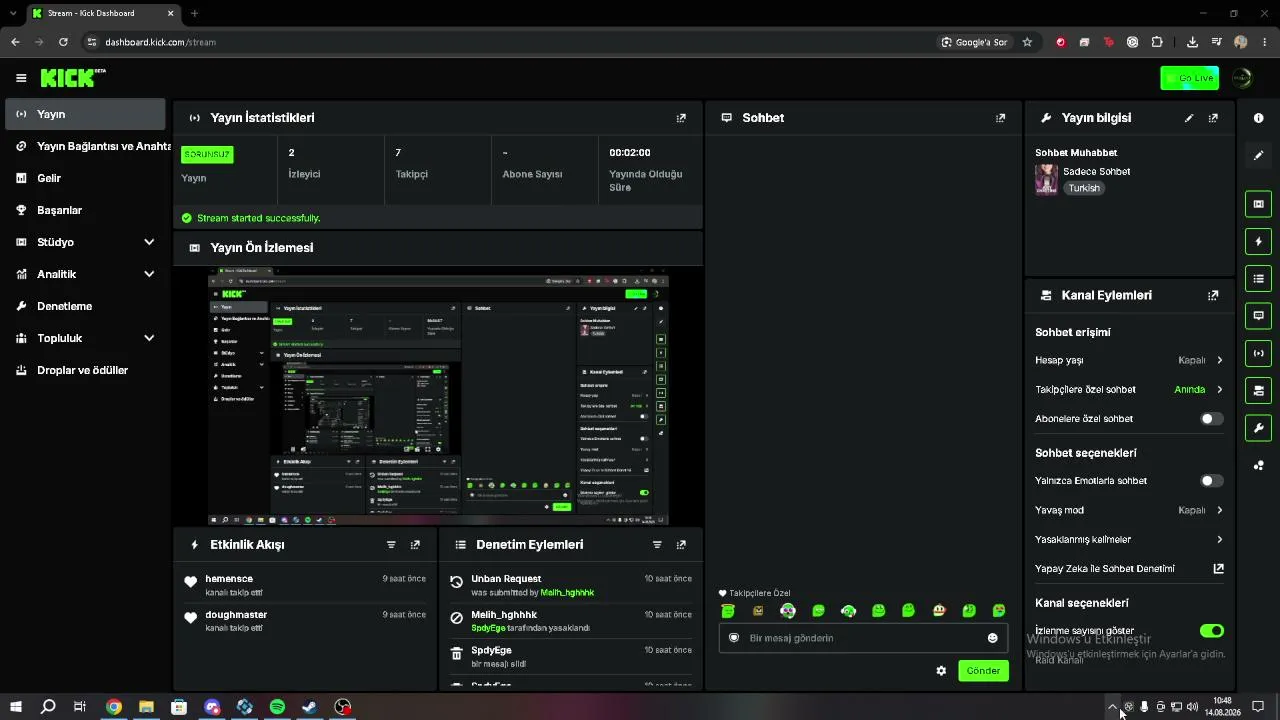Open Yasaklanmış kelimeler settings

click(1129, 540)
